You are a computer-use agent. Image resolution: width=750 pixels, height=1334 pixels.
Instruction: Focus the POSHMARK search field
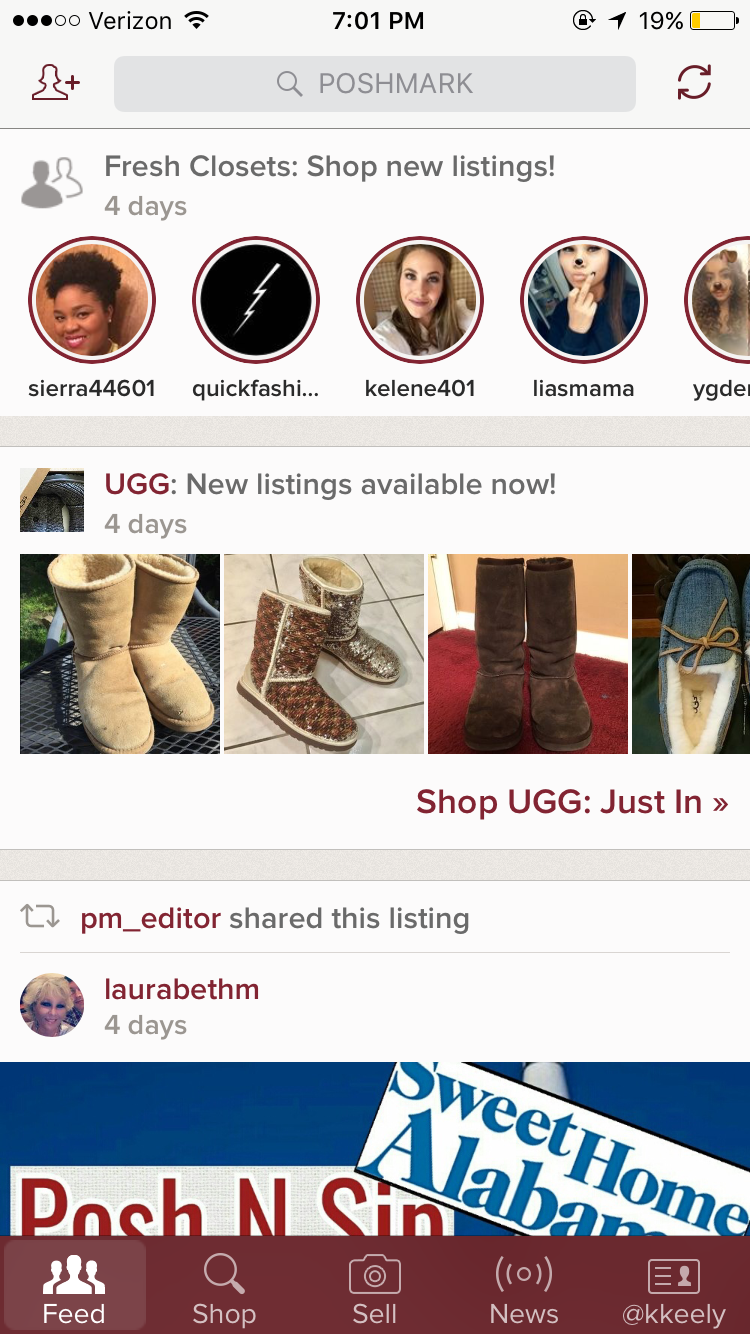coord(375,84)
